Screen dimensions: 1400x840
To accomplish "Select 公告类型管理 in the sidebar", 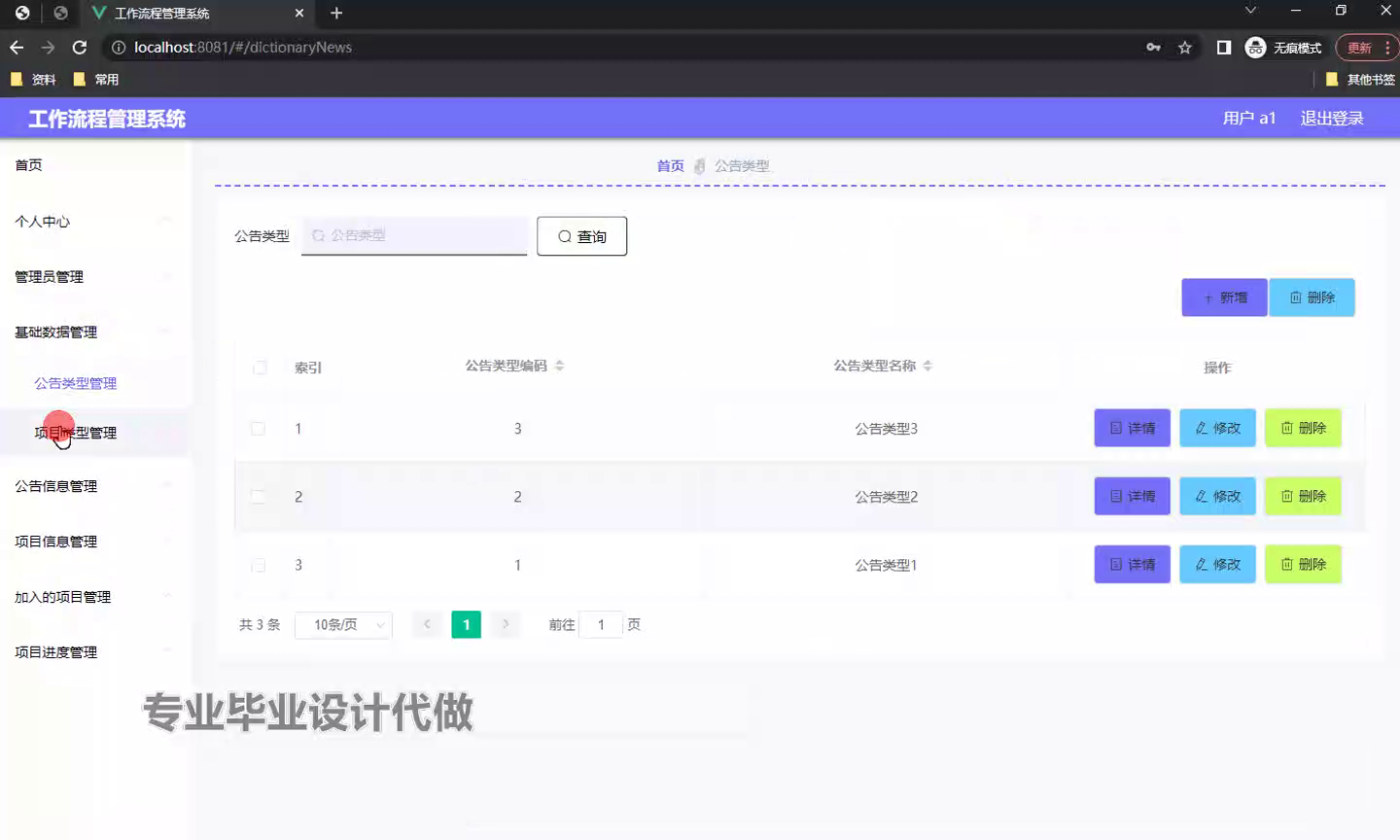I will tap(76, 383).
